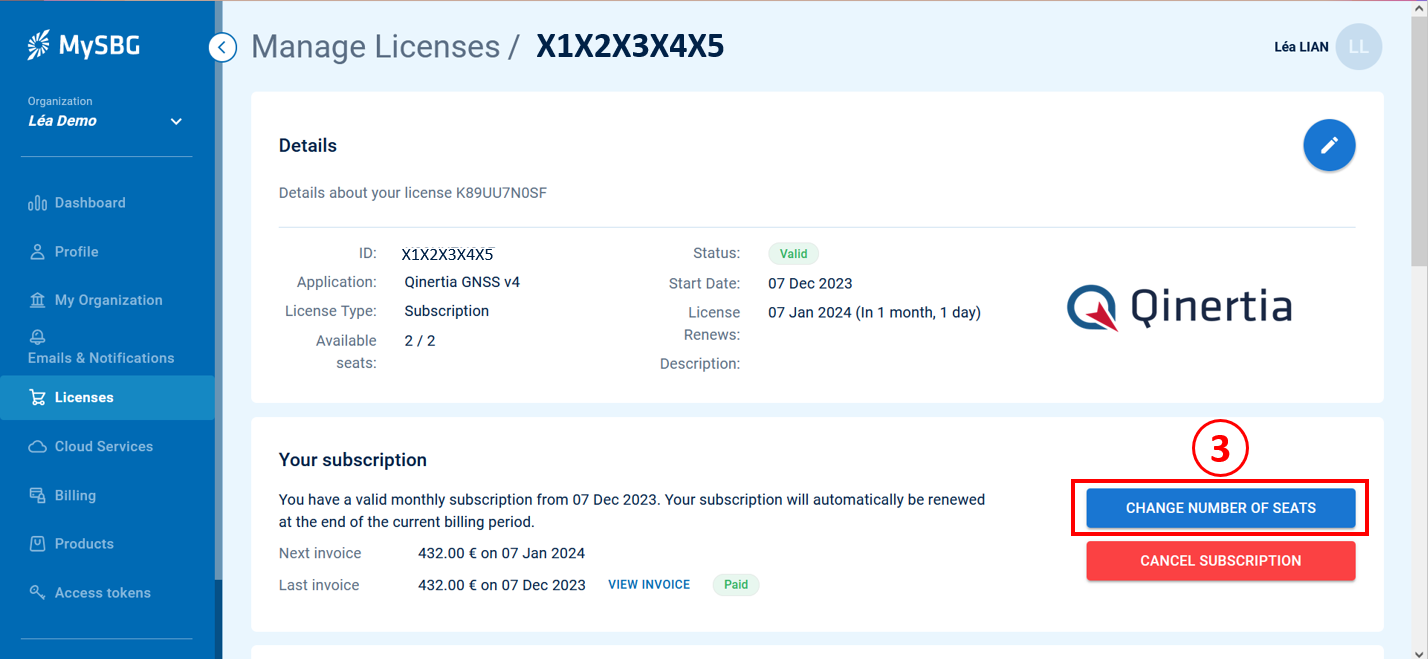Click the Products box icon
This screenshot has width=1428, height=659.
point(38,544)
